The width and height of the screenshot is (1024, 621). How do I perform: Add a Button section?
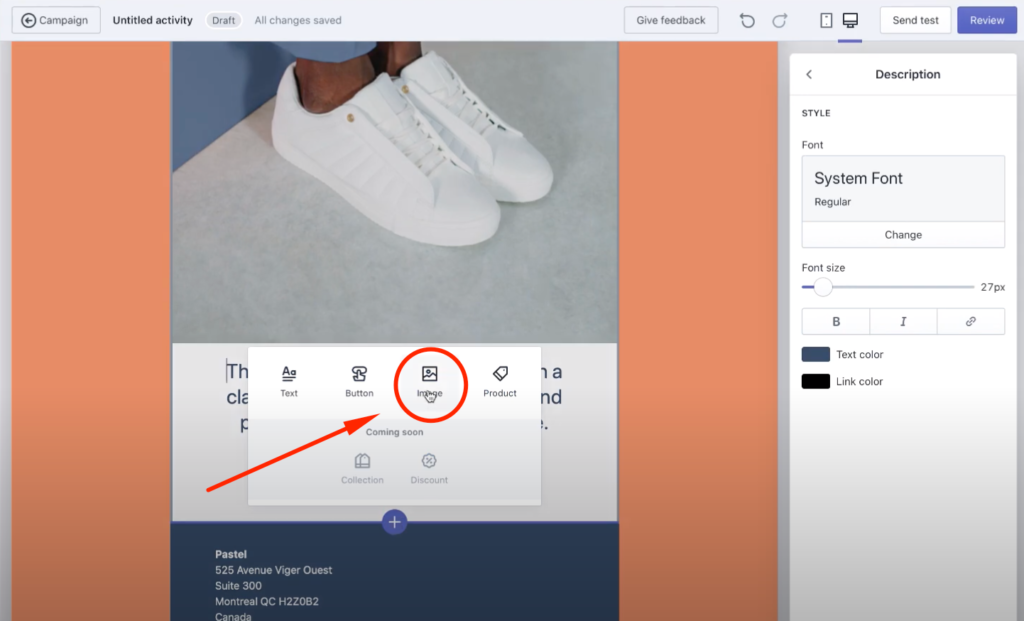[x=359, y=381]
